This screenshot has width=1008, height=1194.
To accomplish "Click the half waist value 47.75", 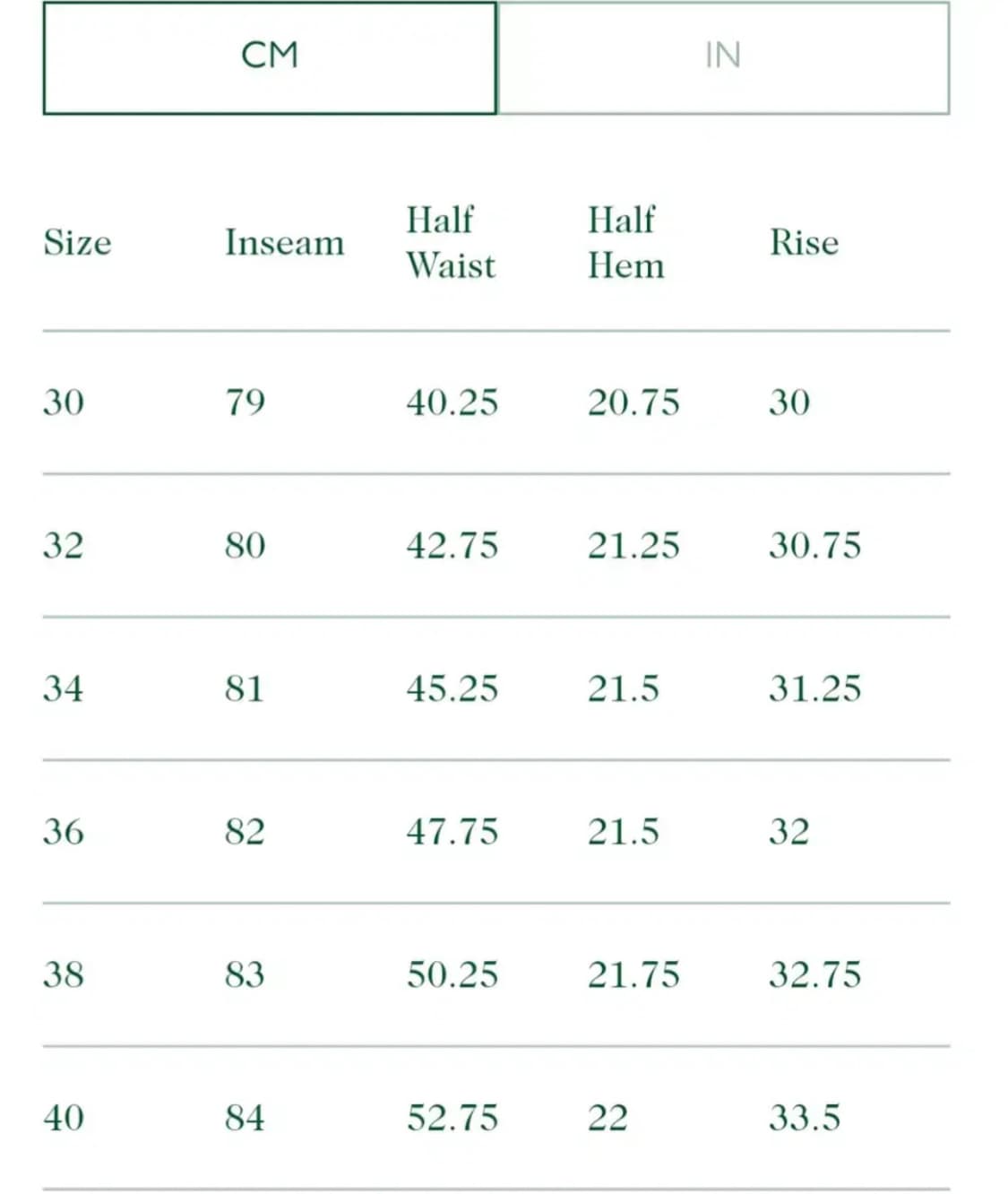I will [452, 832].
